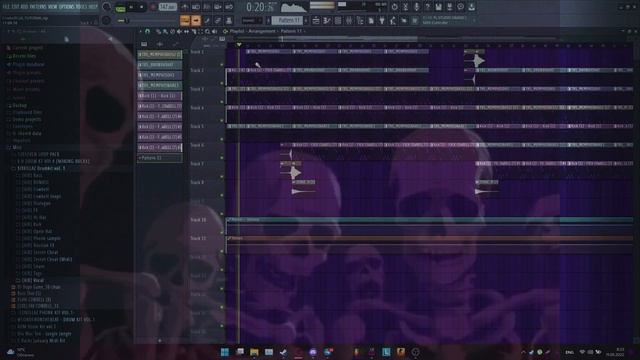Select the Select tool in playlist toolbar
Image resolution: width=640 pixels, height=360 pixels.
[x=200, y=31]
